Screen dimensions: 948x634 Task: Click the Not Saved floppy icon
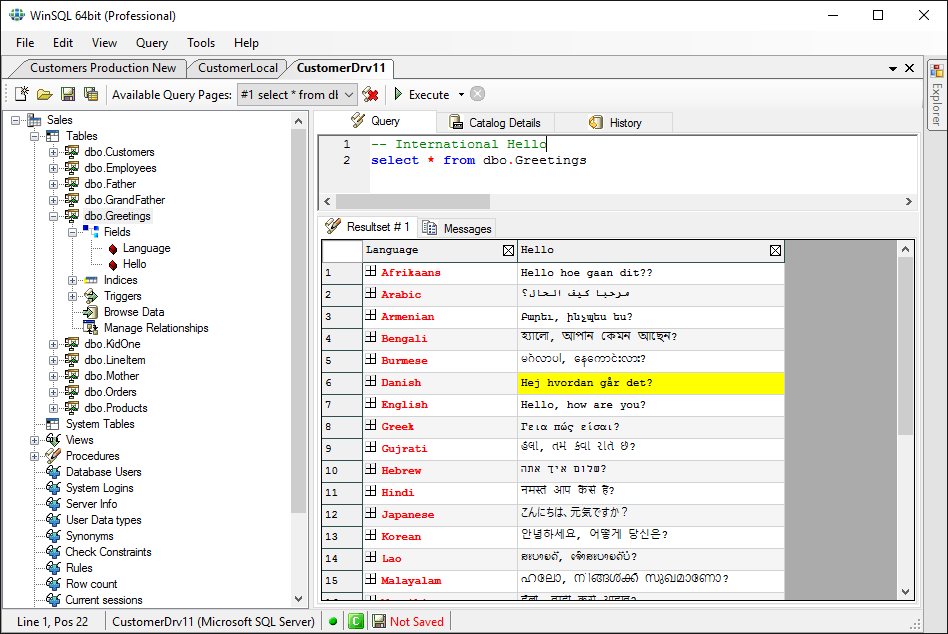(379, 621)
